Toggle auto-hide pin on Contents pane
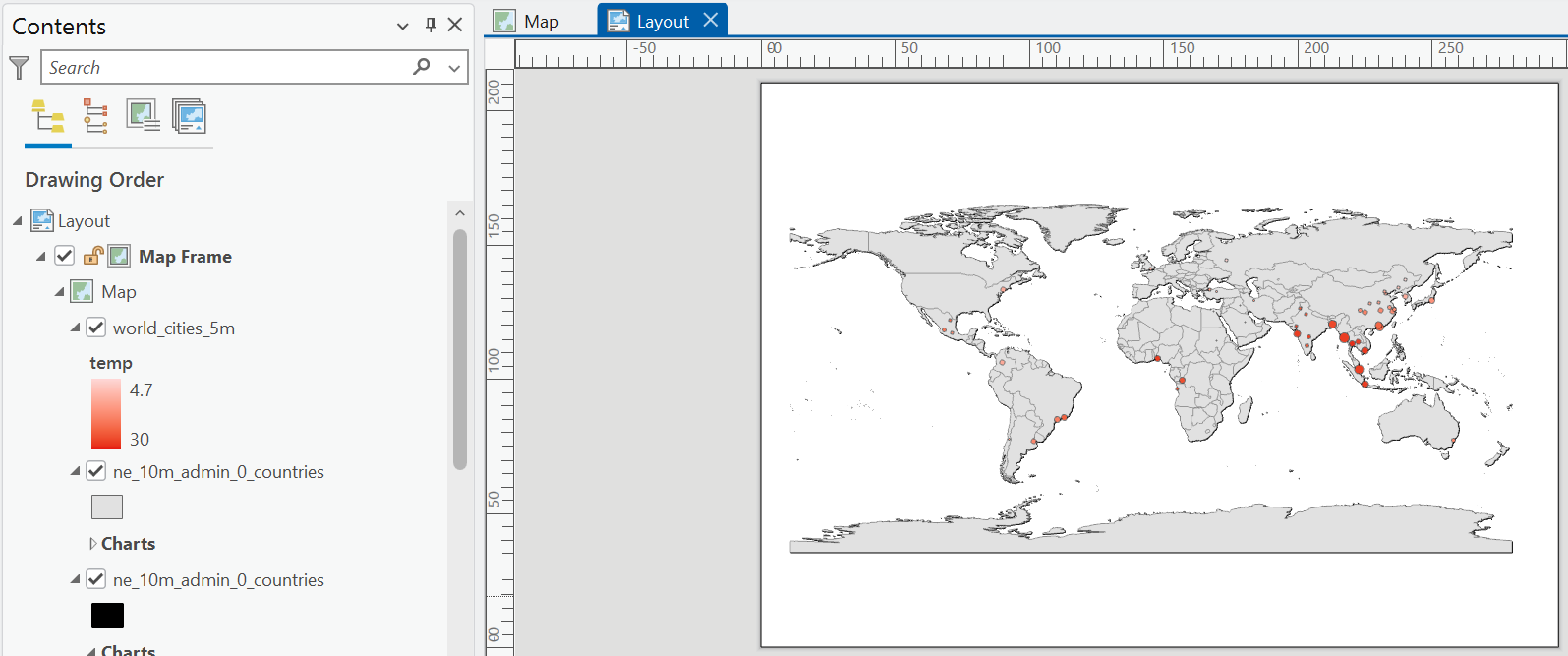Image resolution: width=1568 pixels, height=656 pixels. point(430,26)
